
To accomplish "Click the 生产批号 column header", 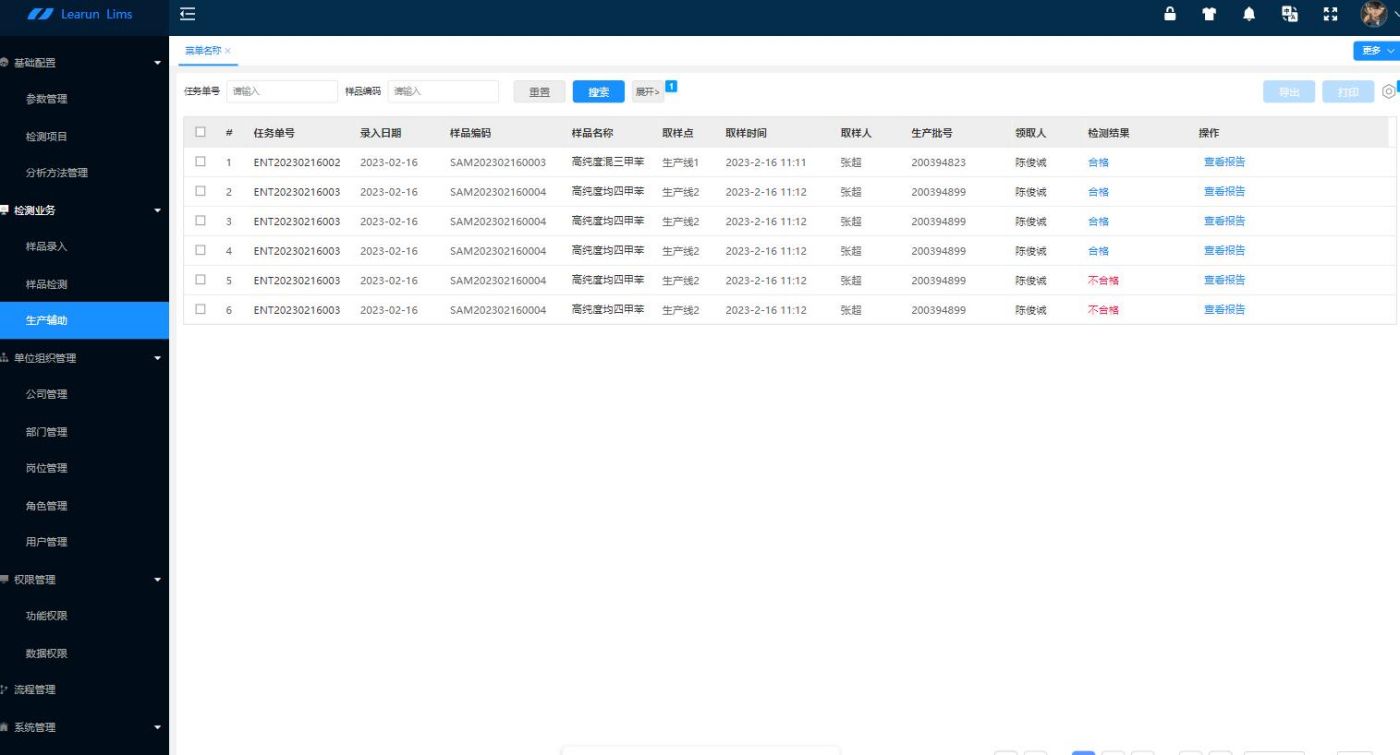I will coord(931,133).
